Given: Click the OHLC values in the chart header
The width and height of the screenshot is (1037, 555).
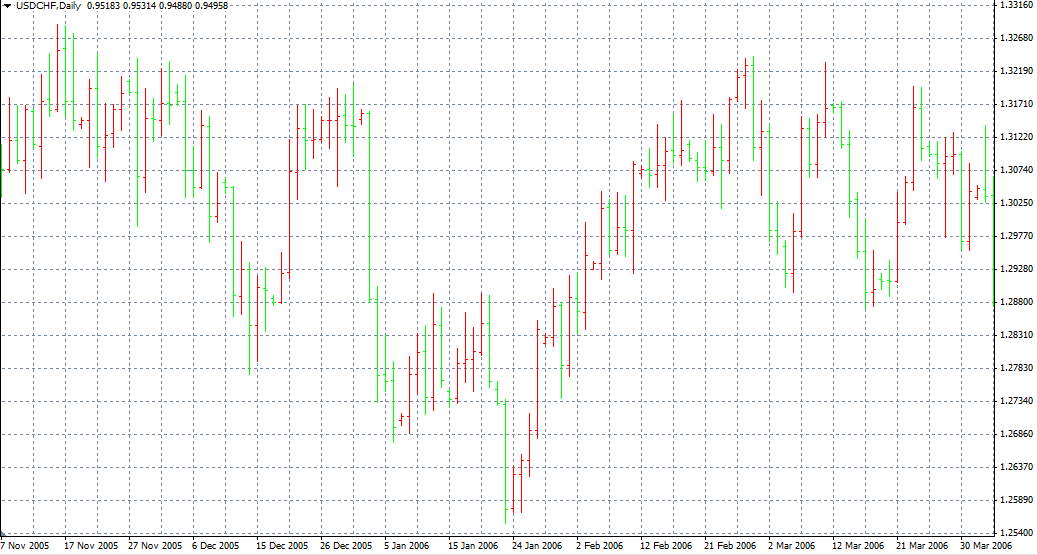Looking at the screenshot, I should coord(157,6).
